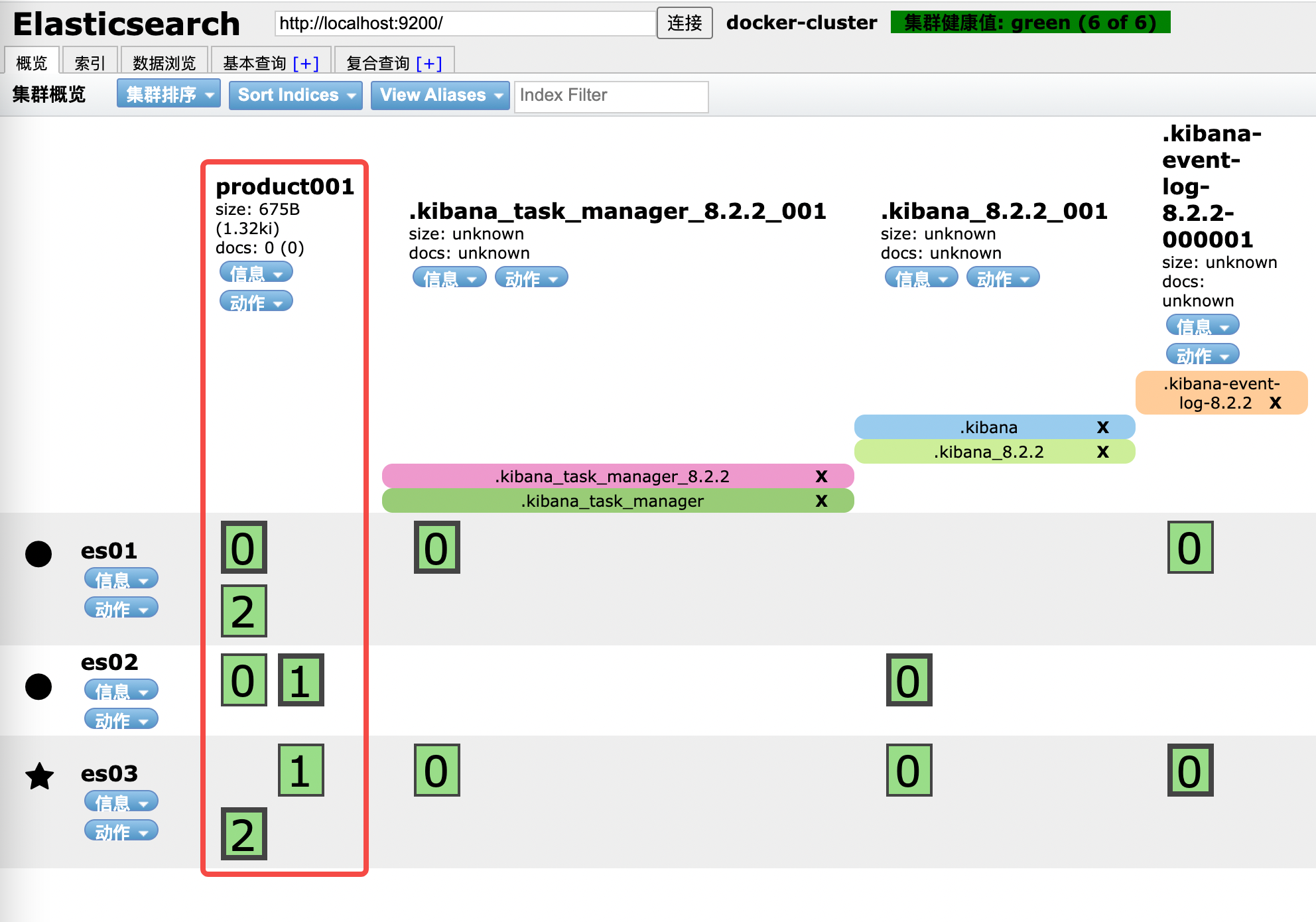Click the node circle icon next to es02

40,688
